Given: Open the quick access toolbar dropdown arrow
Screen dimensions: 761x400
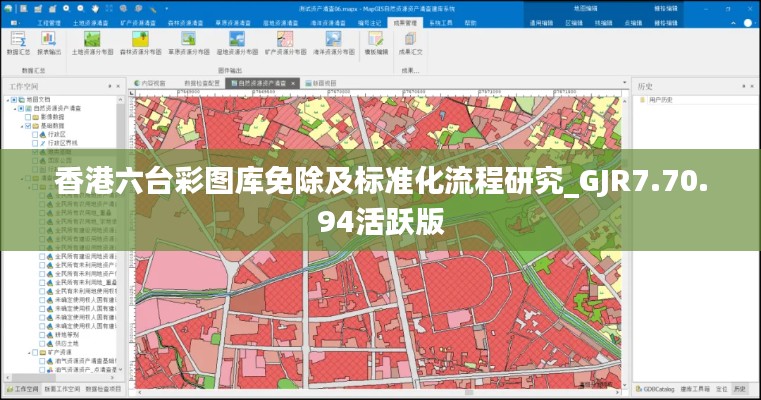Looking at the screenshot, I should coord(166,9).
